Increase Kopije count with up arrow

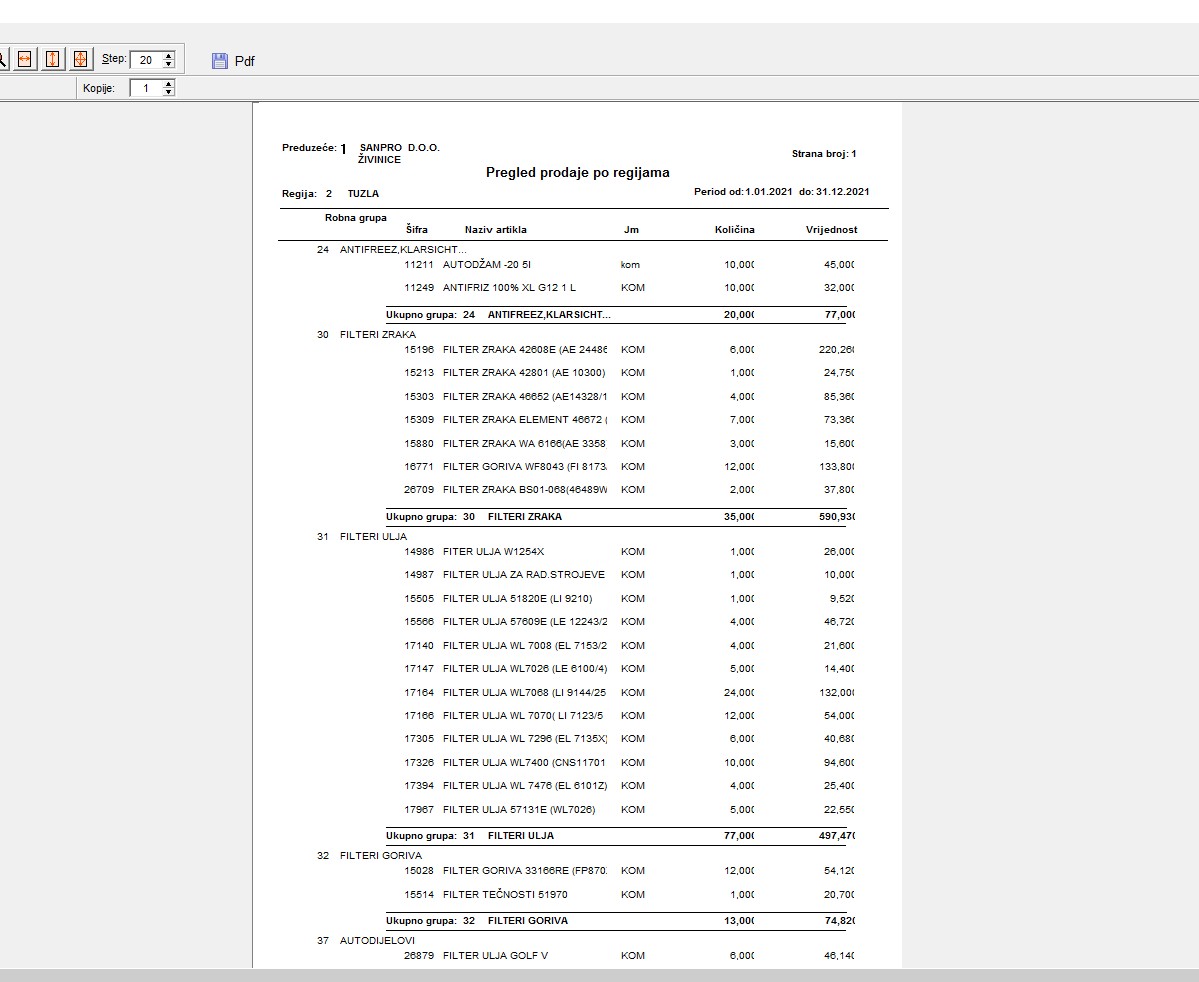168,84
